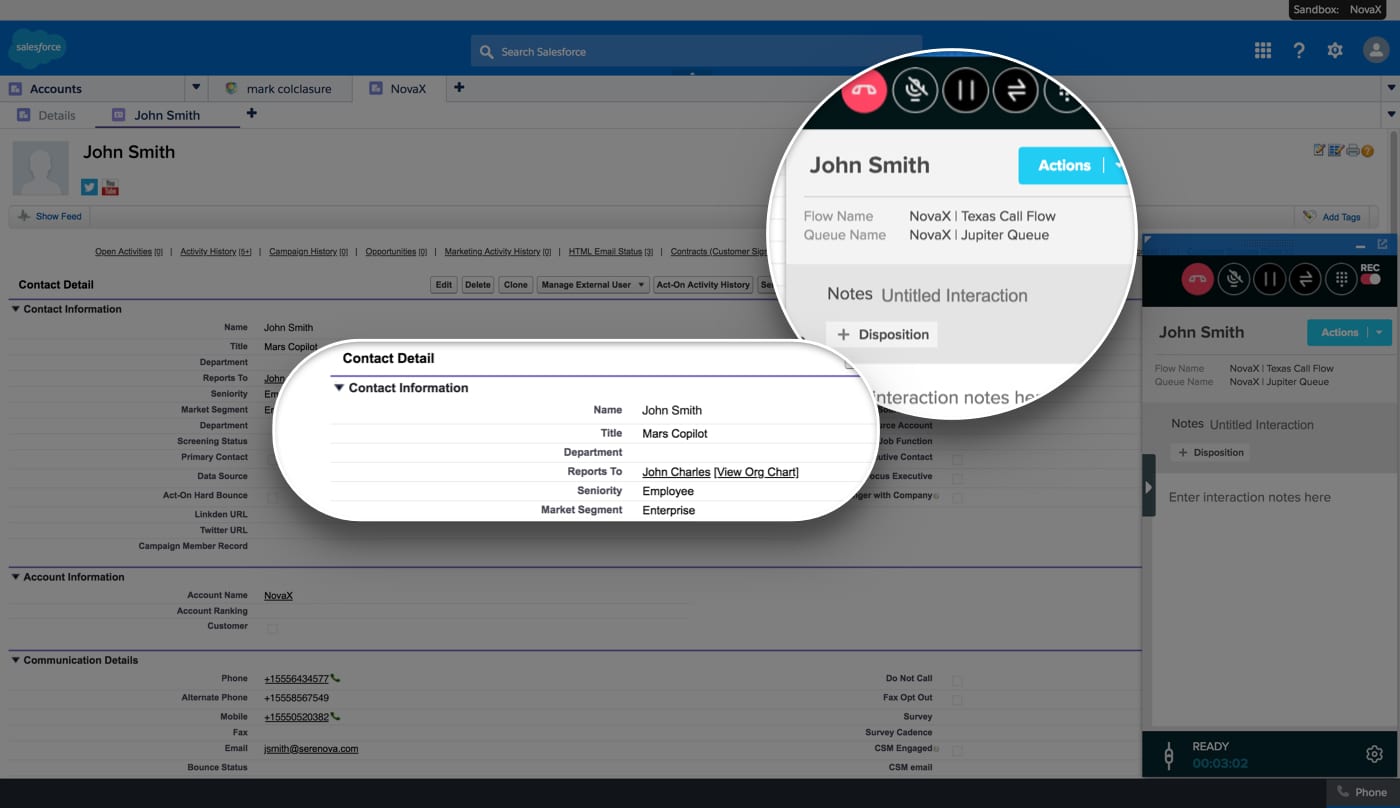Click the dial icon next to Mobile number
Image resolution: width=1400 pixels, height=808 pixels.
click(335, 716)
